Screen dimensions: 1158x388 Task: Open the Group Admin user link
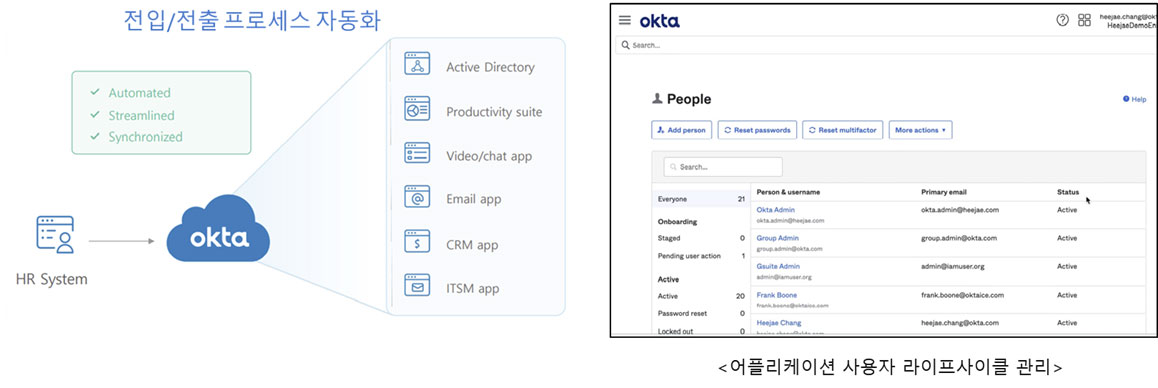778,238
